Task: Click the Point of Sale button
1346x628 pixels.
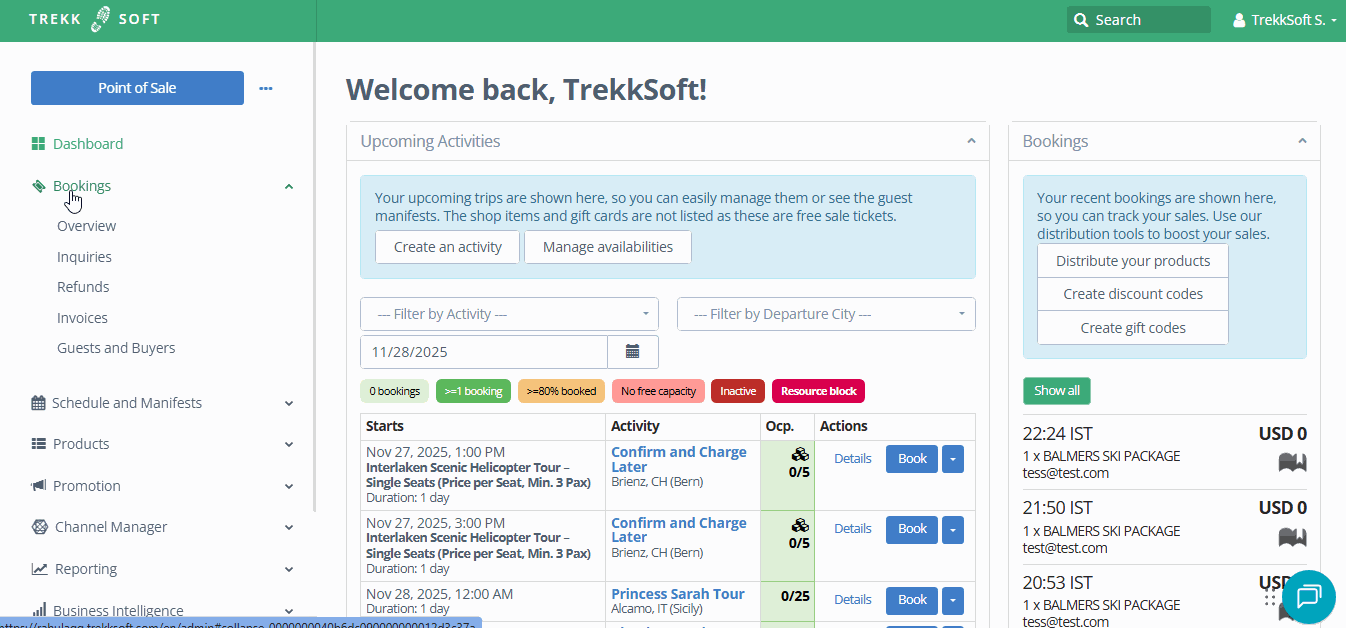Action: [137, 88]
